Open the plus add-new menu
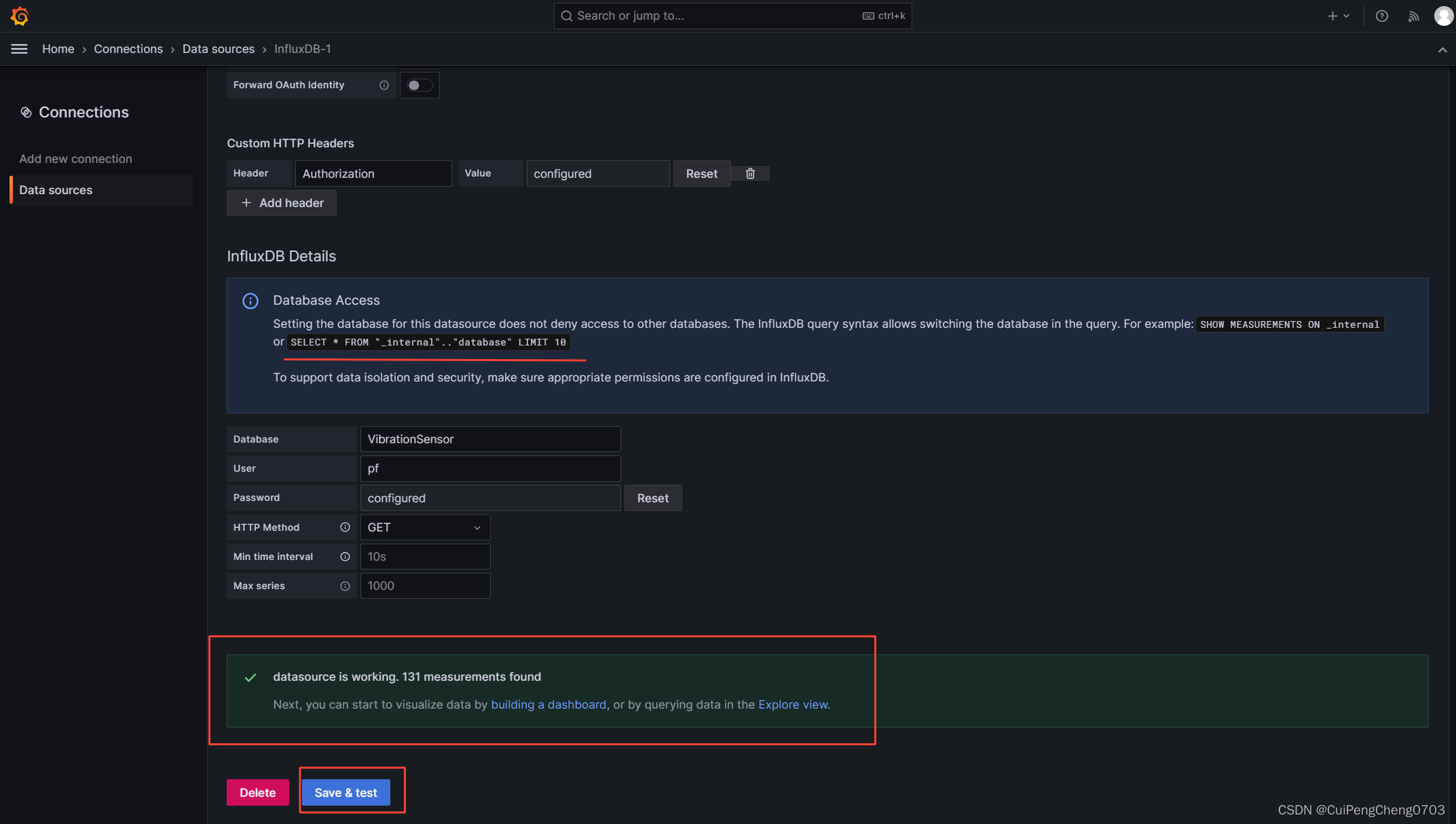 tap(1338, 16)
